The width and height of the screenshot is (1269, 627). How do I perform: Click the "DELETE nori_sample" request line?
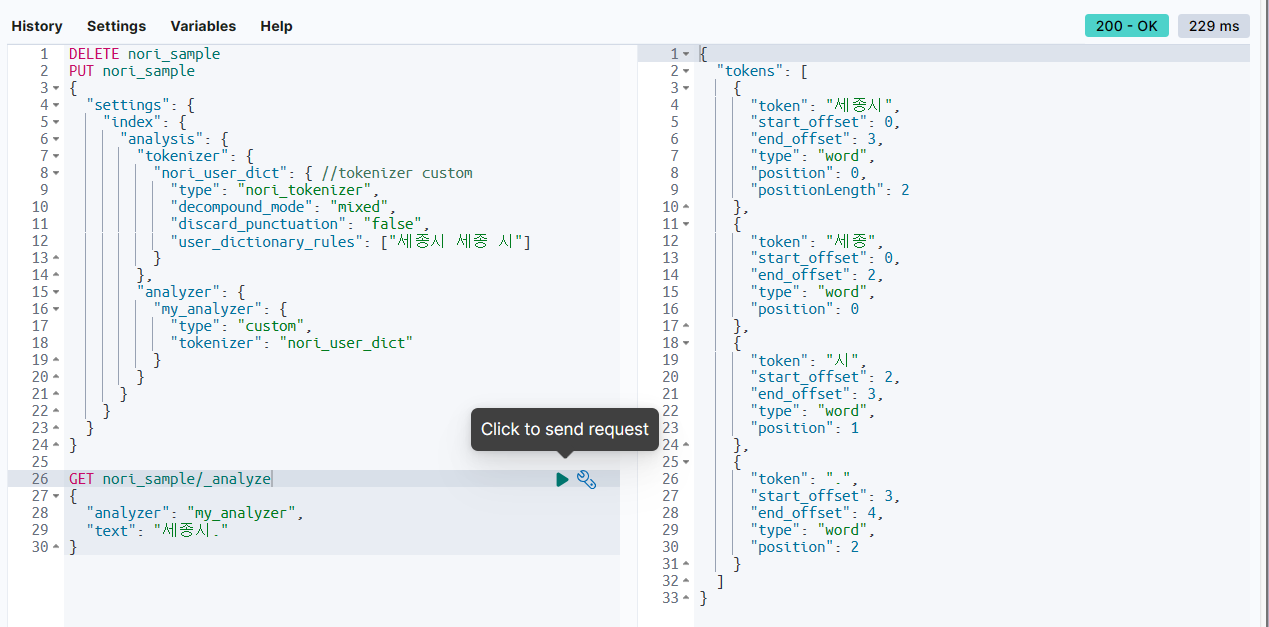click(x=144, y=54)
